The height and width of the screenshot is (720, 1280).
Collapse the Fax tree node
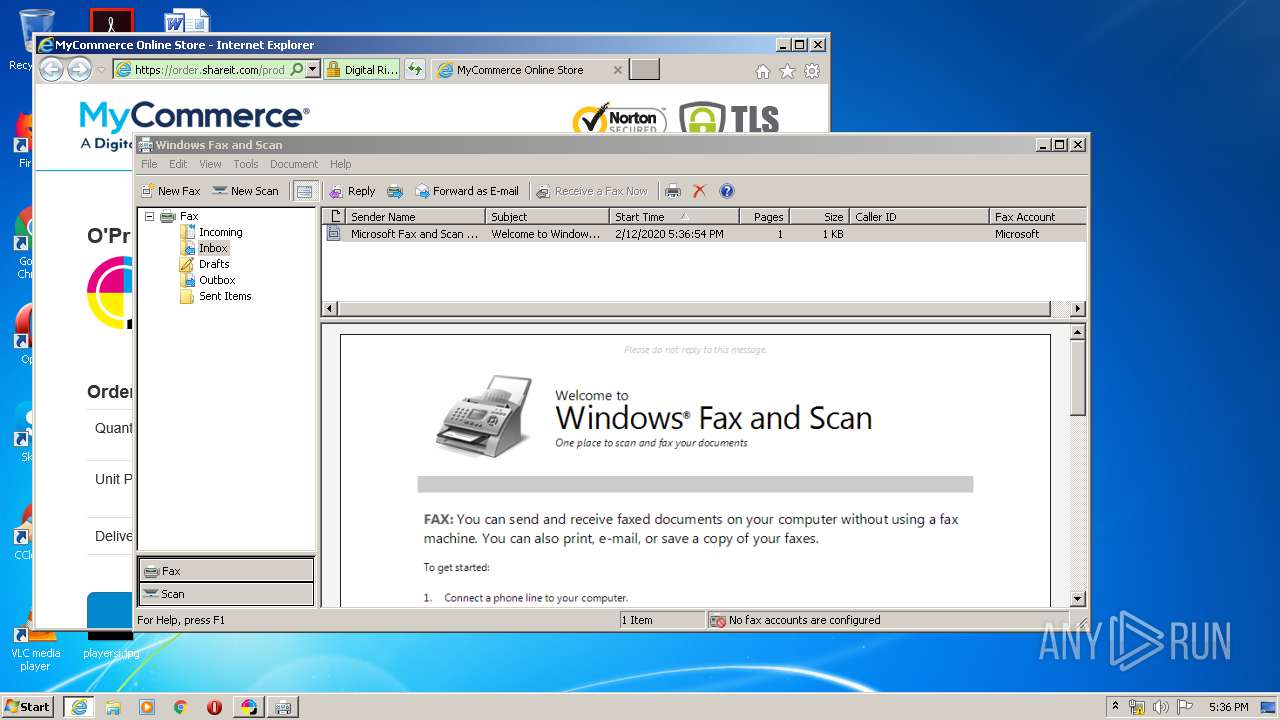149,216
